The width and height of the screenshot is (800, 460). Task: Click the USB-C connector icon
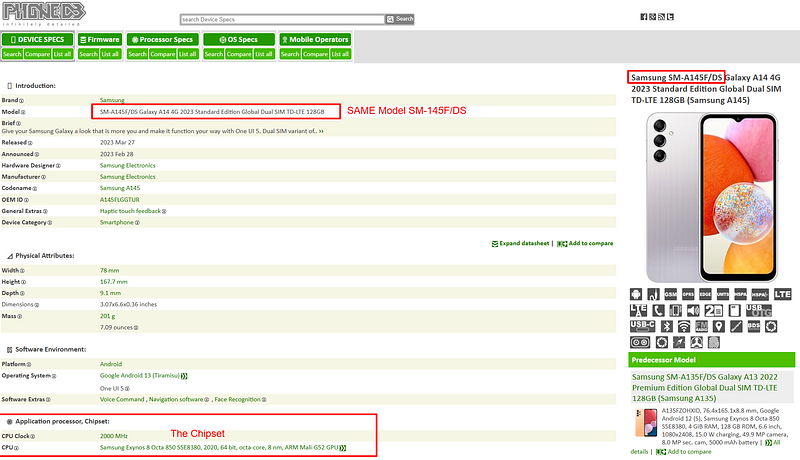point(642,326)
